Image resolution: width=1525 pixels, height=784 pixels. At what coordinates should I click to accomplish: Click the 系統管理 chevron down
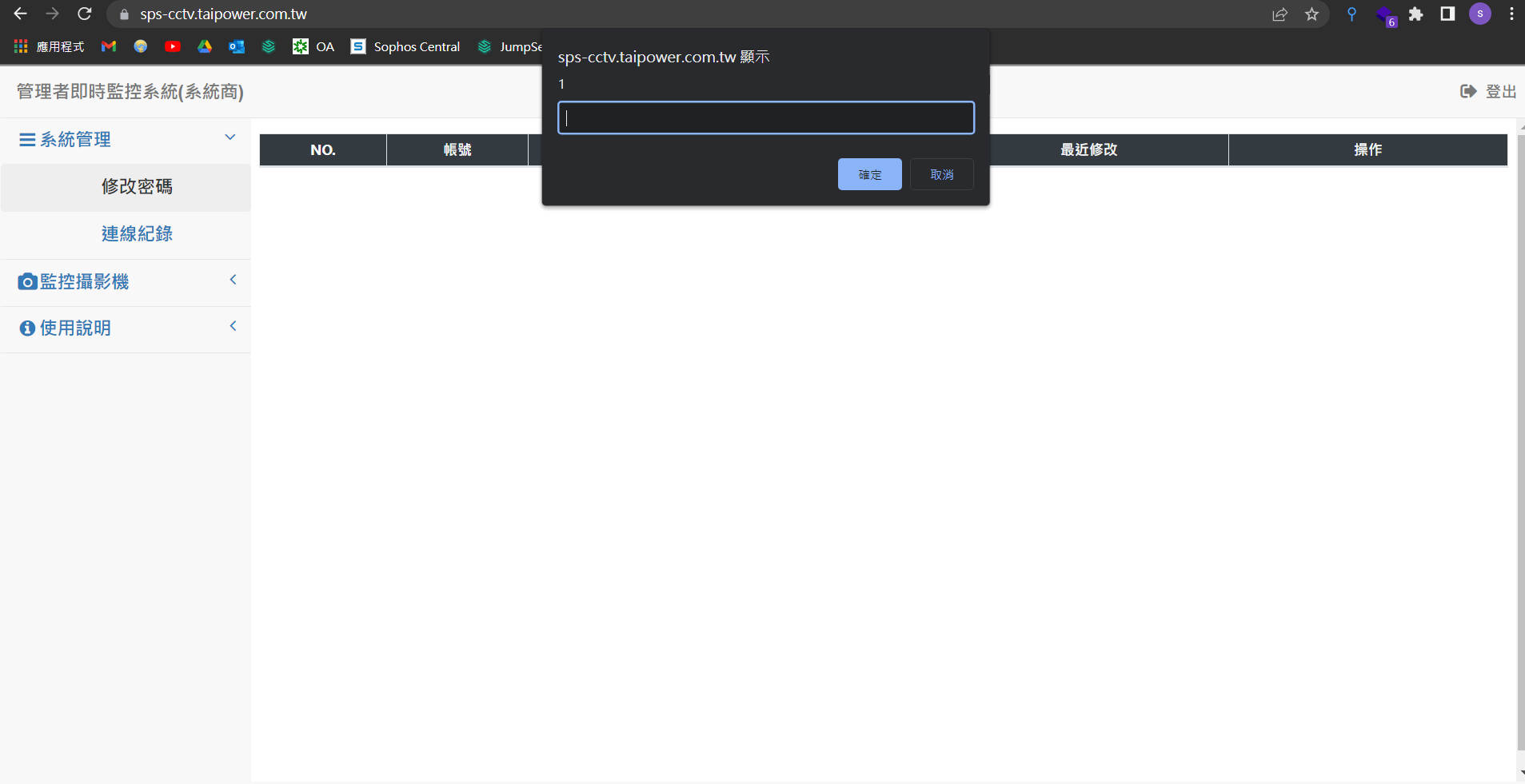(230, 137)
